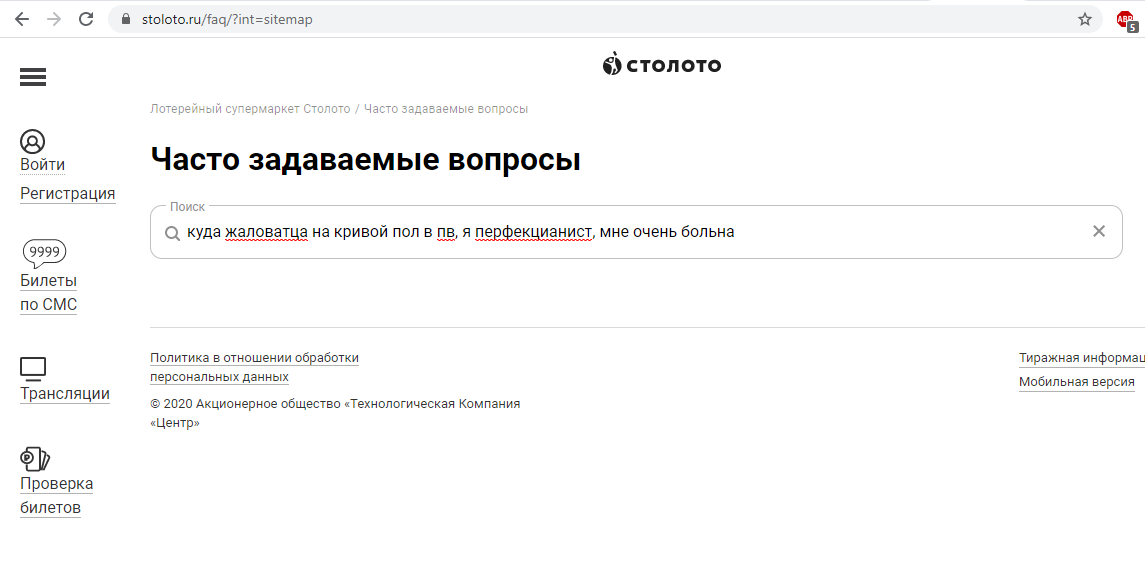Click the Столото logo

tap(662, 64)
